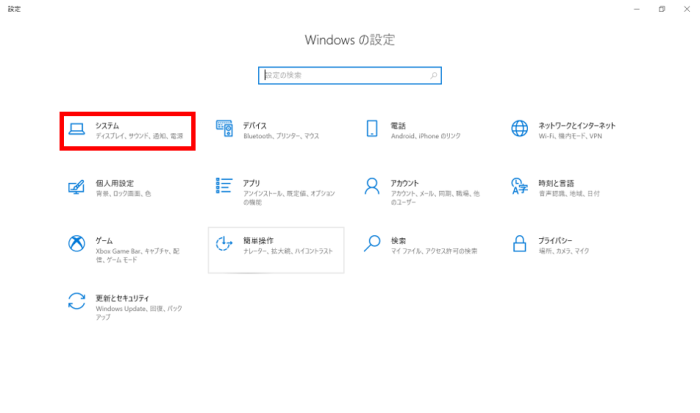Click the 設定の検索 search text field
The width and height of the screenshot is (700, 413).
pos(340,75)
